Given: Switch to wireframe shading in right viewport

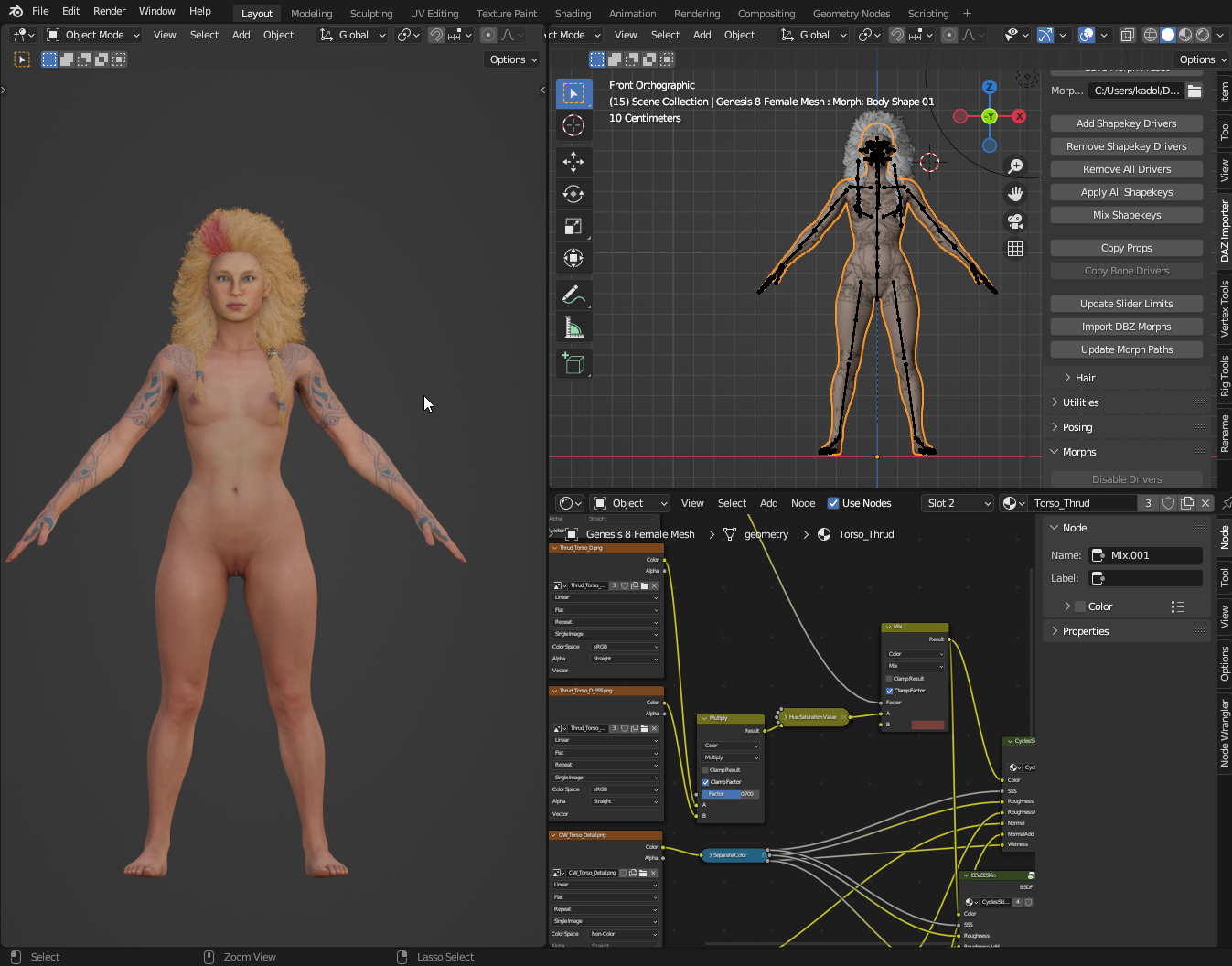Looking at the screenshot, I should [x=1151, y=35].
